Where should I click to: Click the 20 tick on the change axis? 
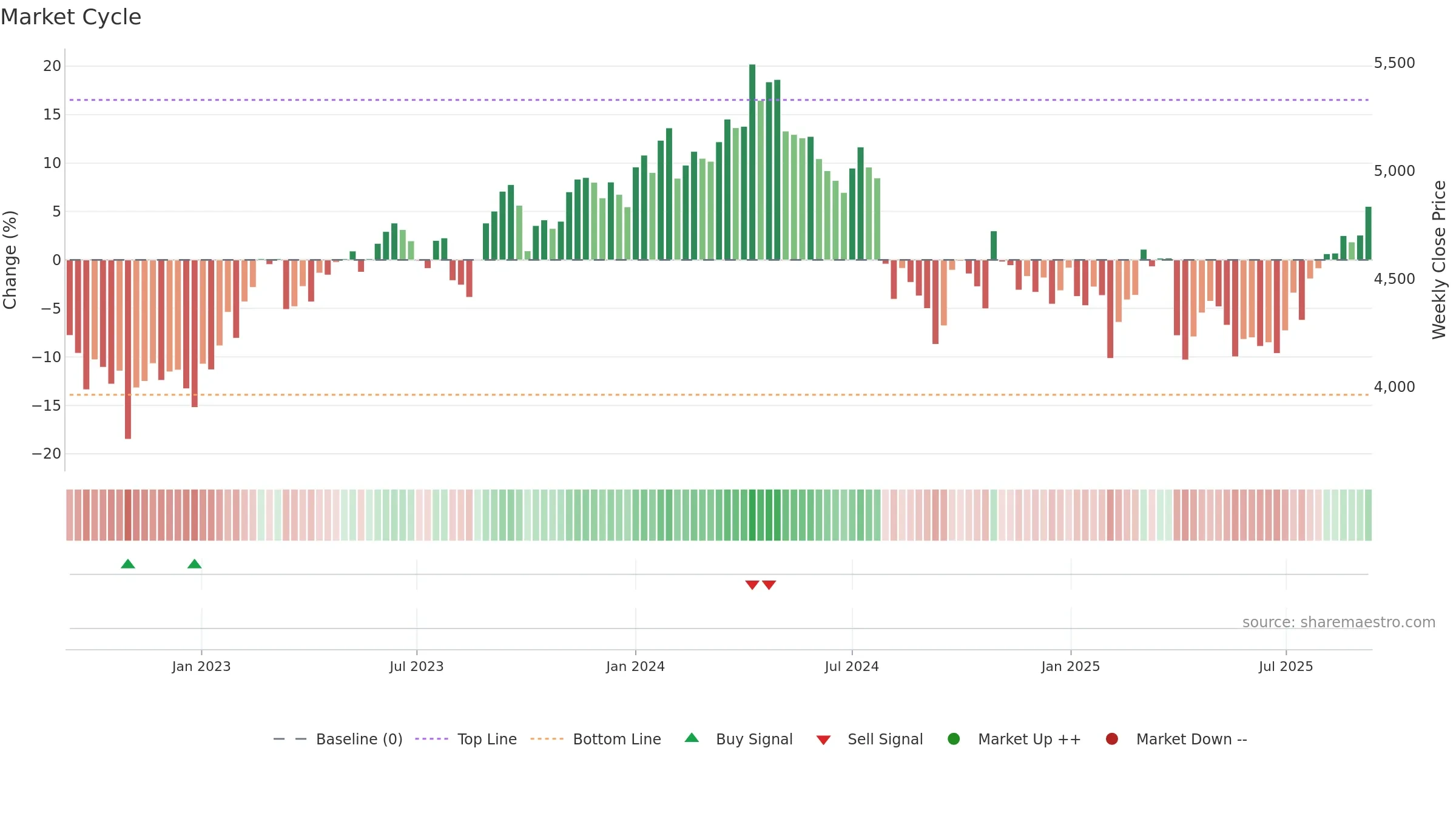[x=52, y=66]
